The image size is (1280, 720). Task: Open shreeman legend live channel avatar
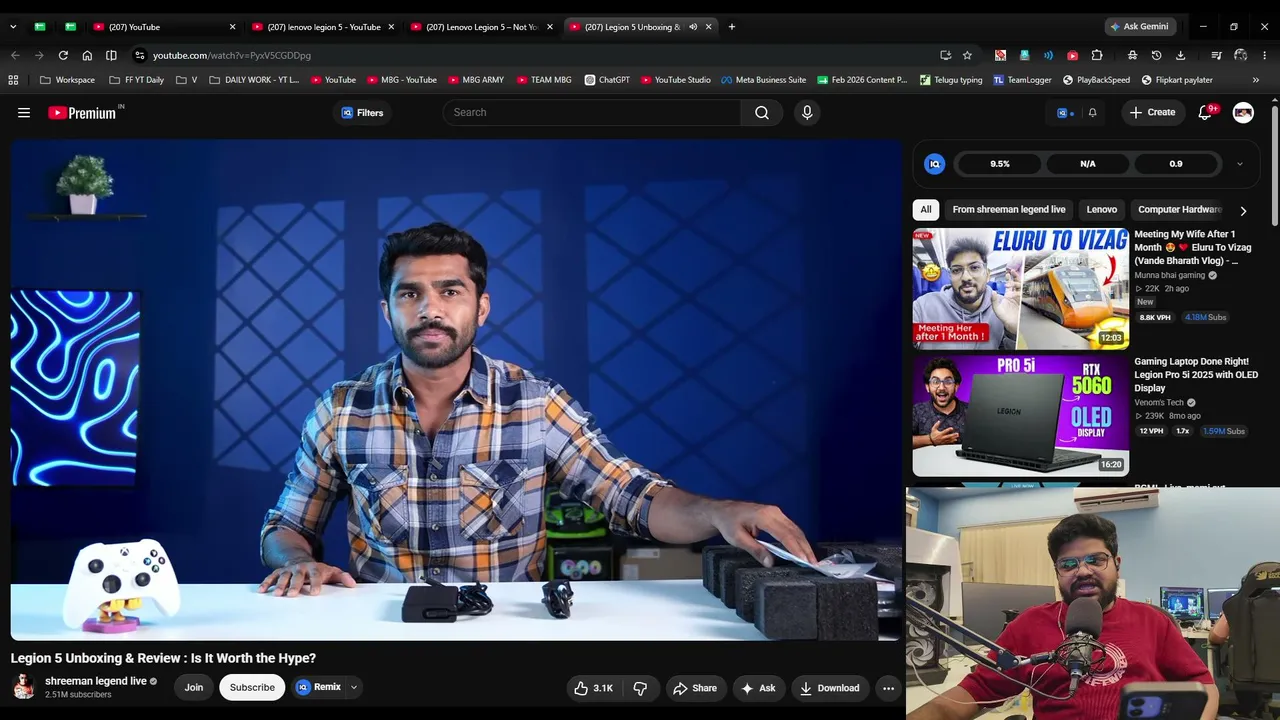click(23, 687)
